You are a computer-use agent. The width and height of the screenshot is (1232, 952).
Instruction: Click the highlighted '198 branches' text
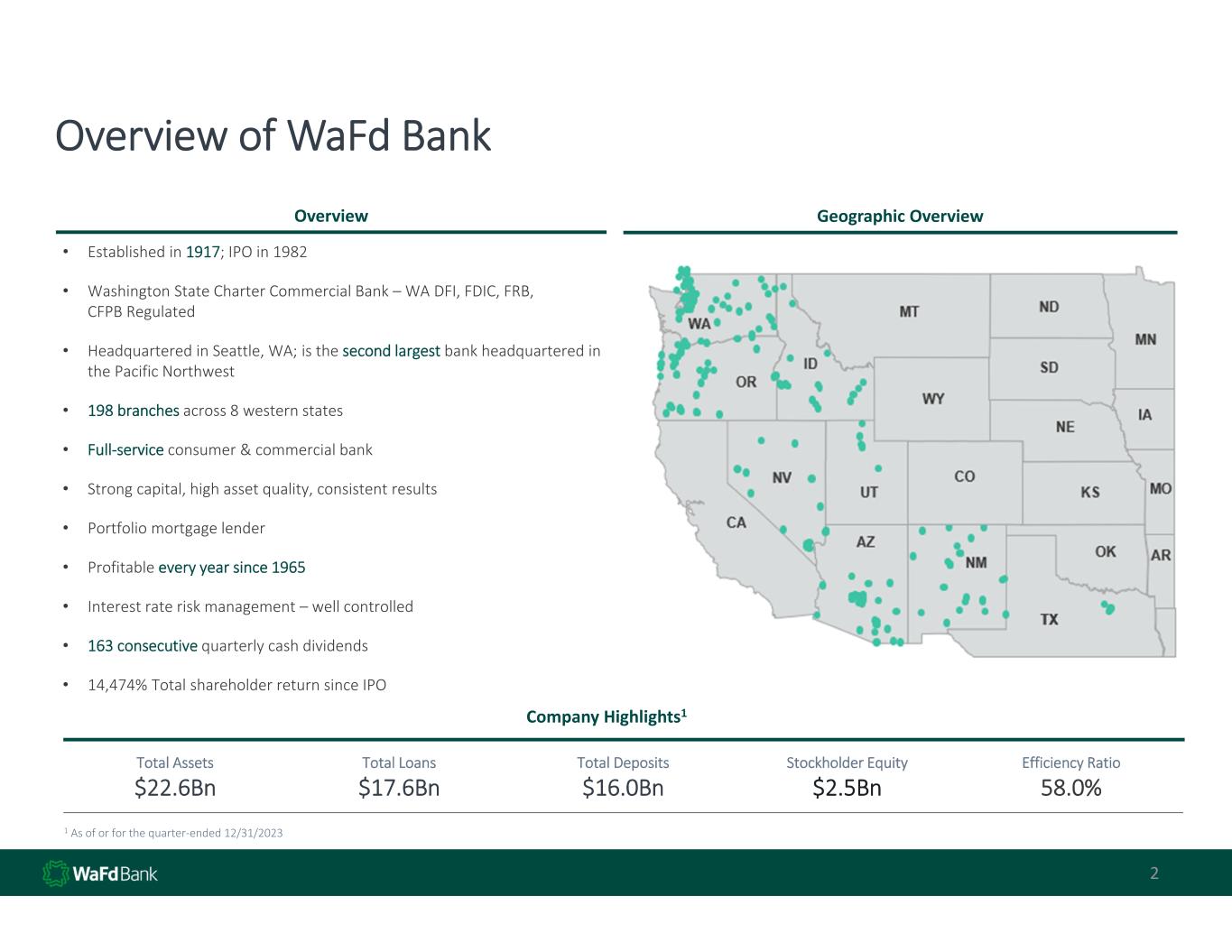pos(134,411)
